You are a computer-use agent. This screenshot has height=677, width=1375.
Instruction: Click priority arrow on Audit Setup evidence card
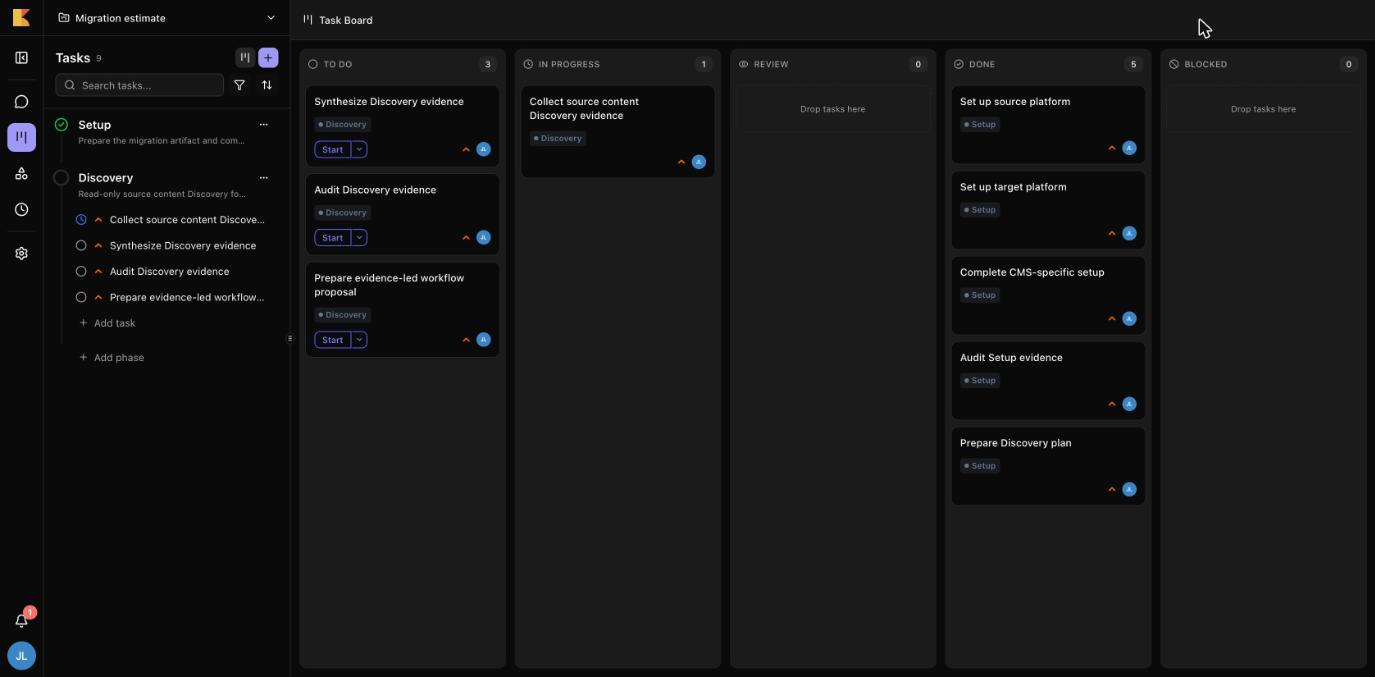pos(1112,404)
